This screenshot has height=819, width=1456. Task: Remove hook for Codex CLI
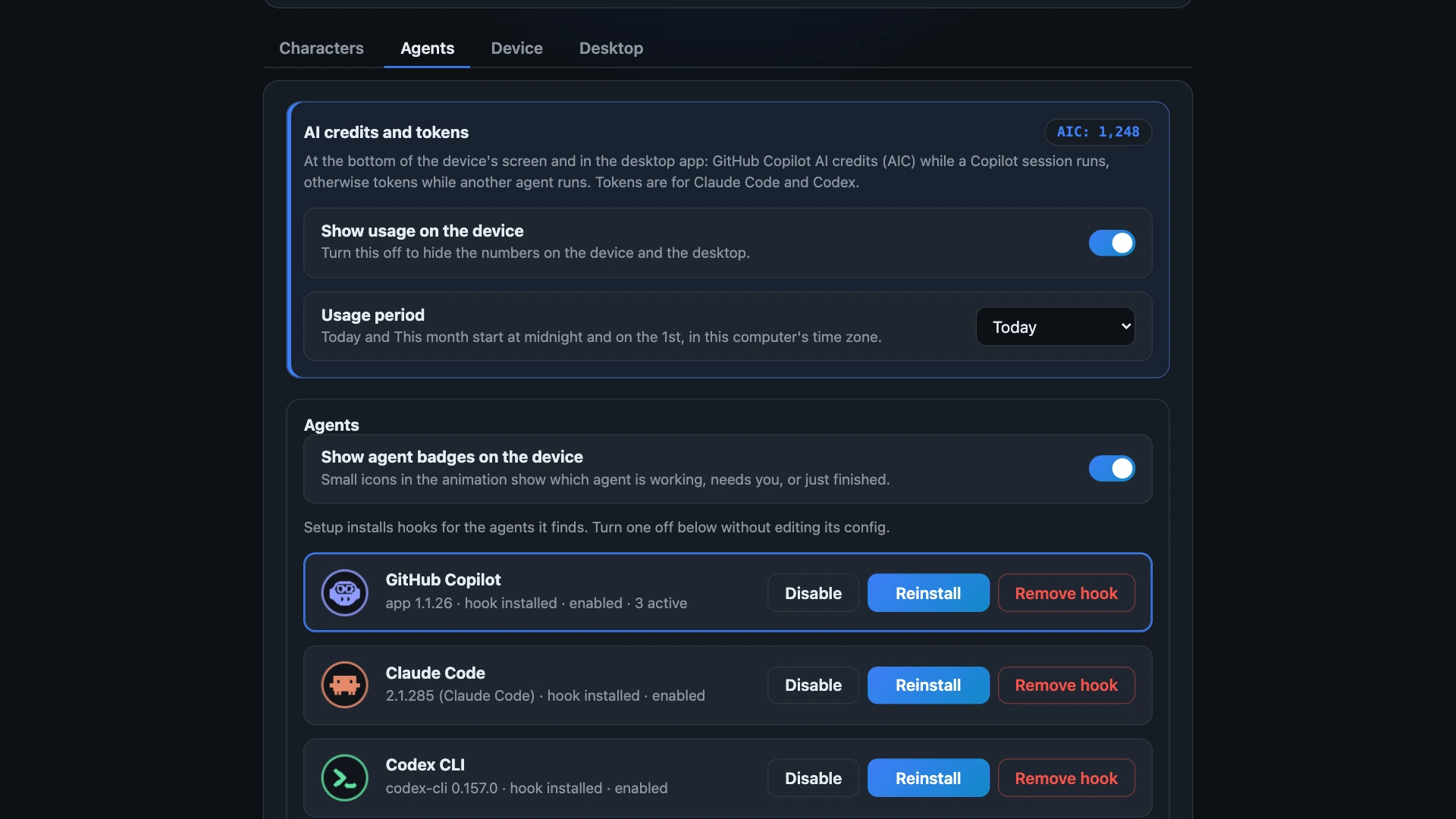tap(1066, 778)
